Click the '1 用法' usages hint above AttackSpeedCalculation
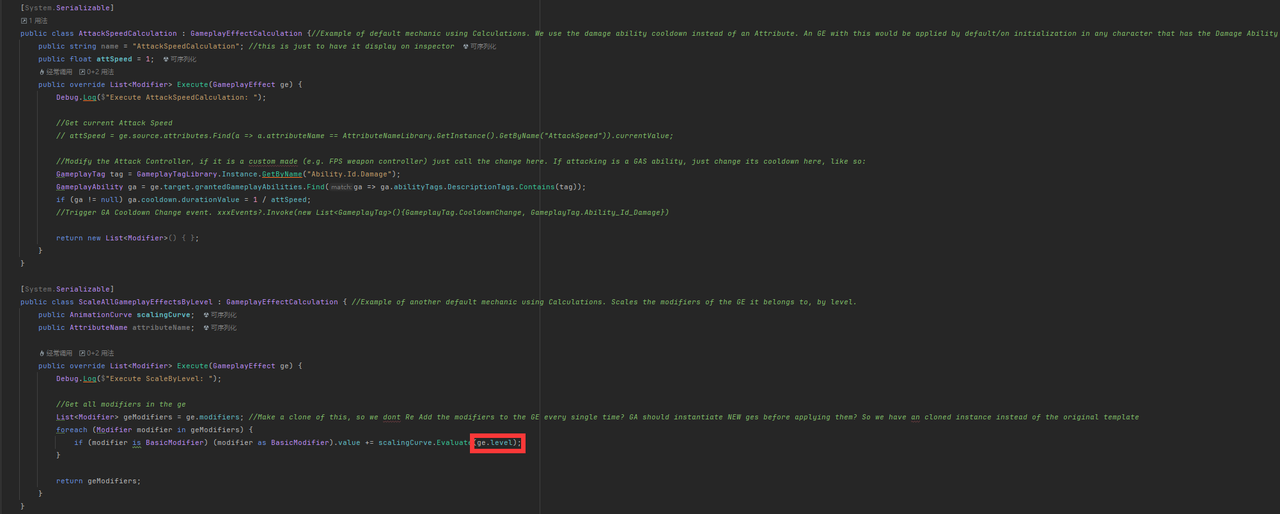Viewport: 1280px width, 514px height. [x=36, y=20]
